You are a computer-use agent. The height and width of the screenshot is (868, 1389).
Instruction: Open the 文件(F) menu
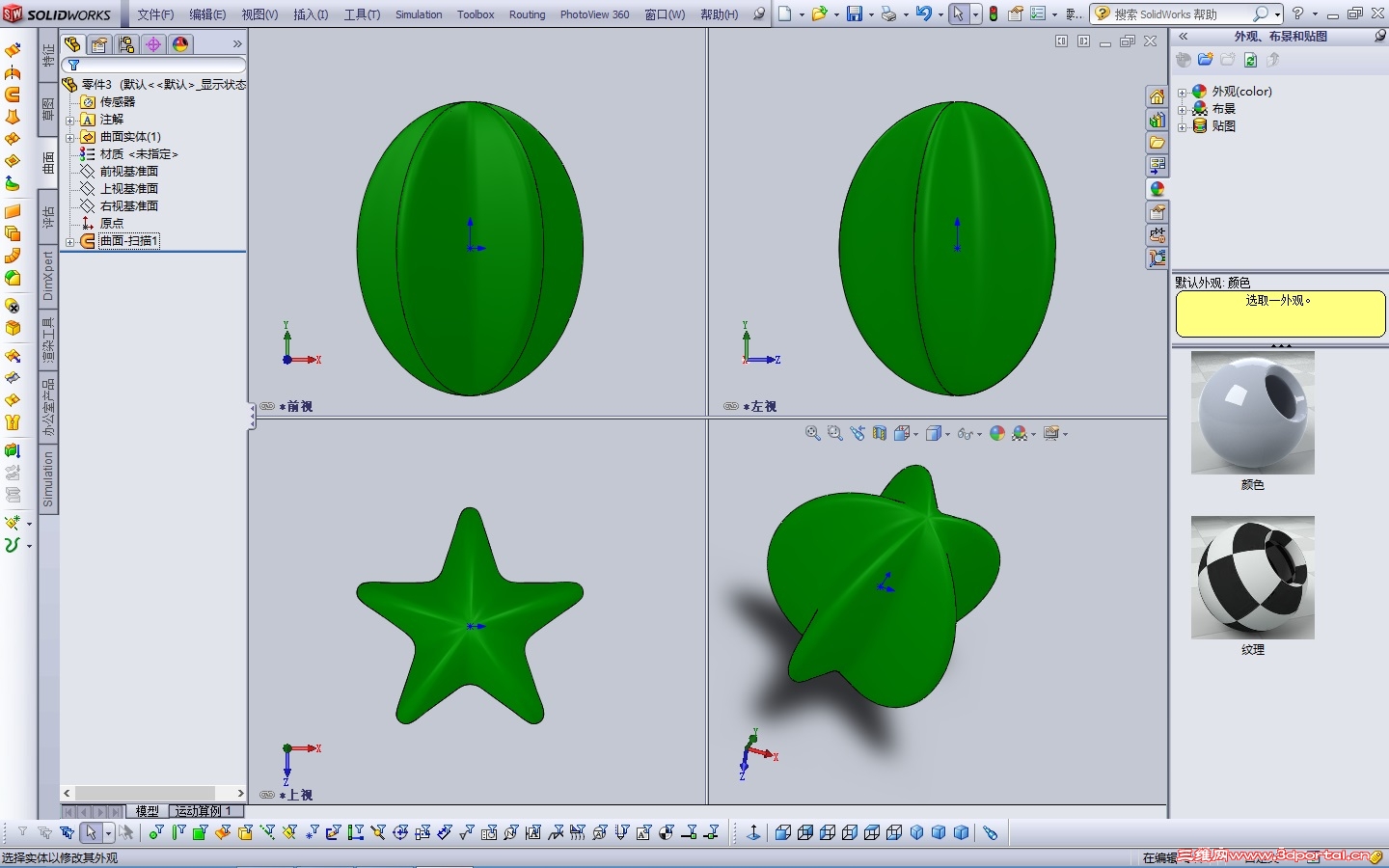(x=155, y=14)
